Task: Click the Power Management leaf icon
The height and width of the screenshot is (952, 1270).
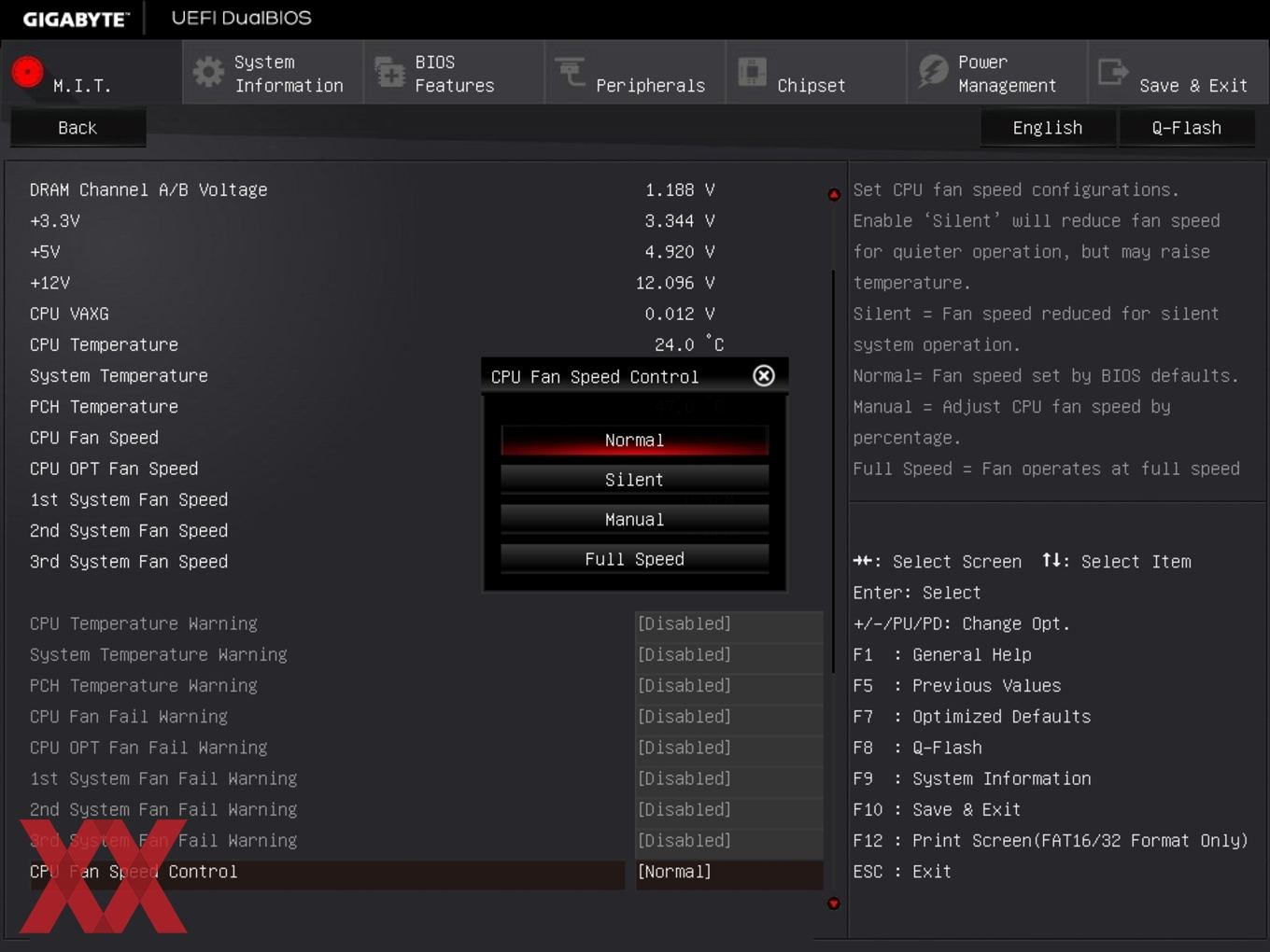Action: [933, 71]
